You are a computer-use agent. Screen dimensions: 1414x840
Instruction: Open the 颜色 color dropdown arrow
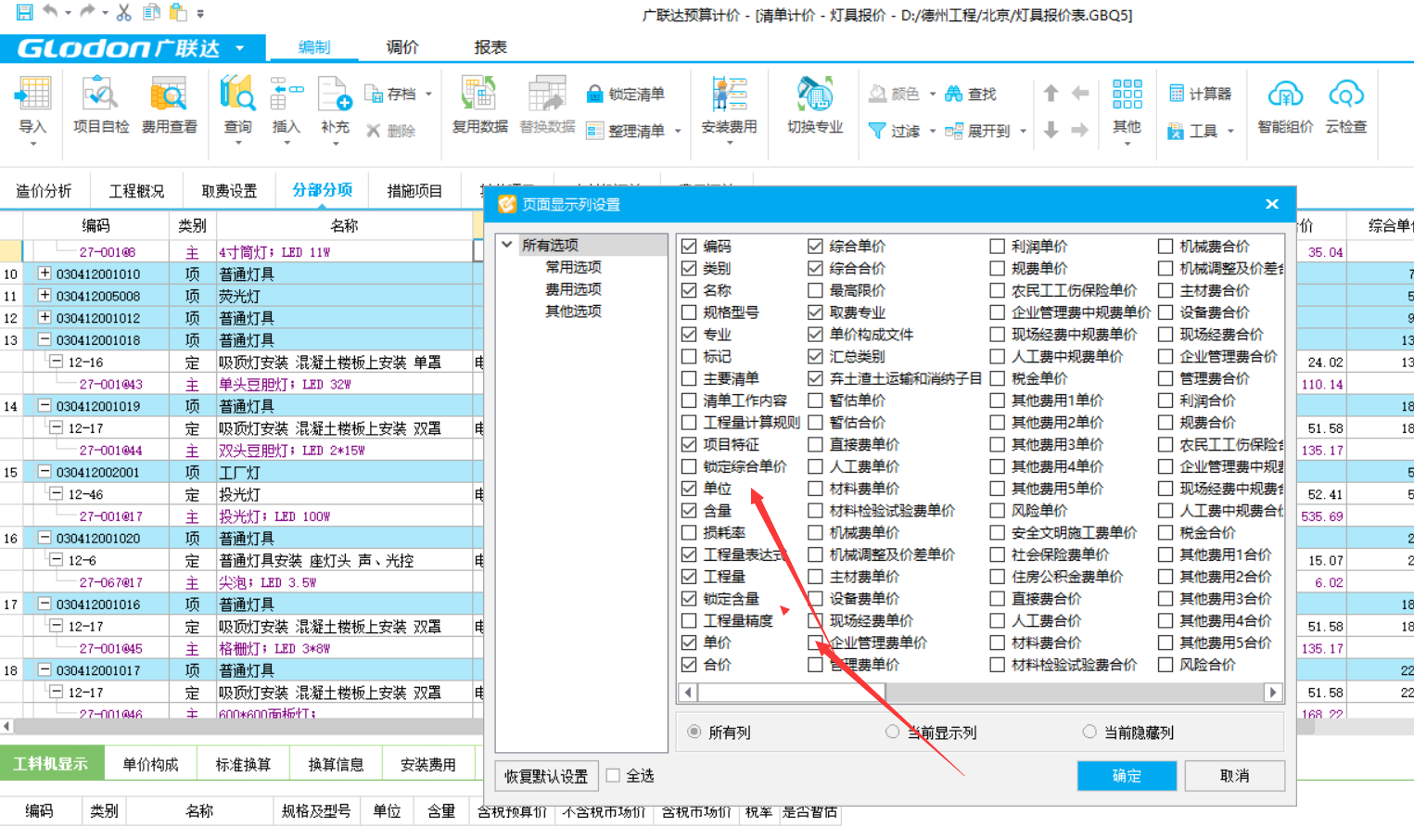[932, 94]
